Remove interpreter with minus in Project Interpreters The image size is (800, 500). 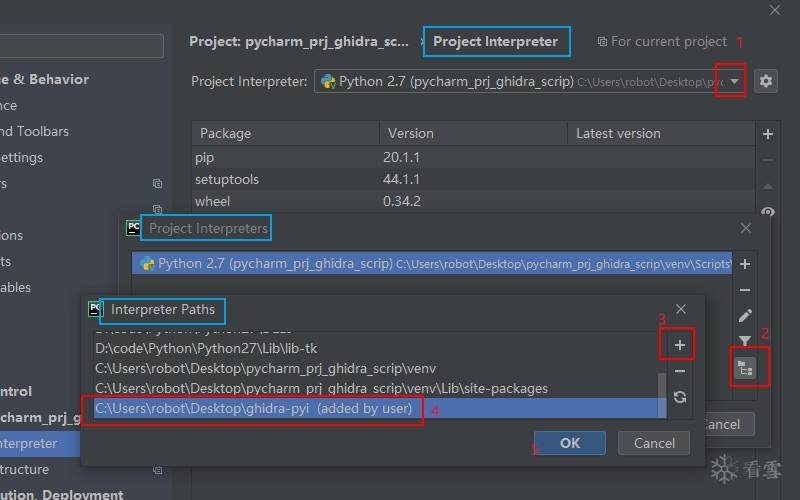click(x=745, y=290)
